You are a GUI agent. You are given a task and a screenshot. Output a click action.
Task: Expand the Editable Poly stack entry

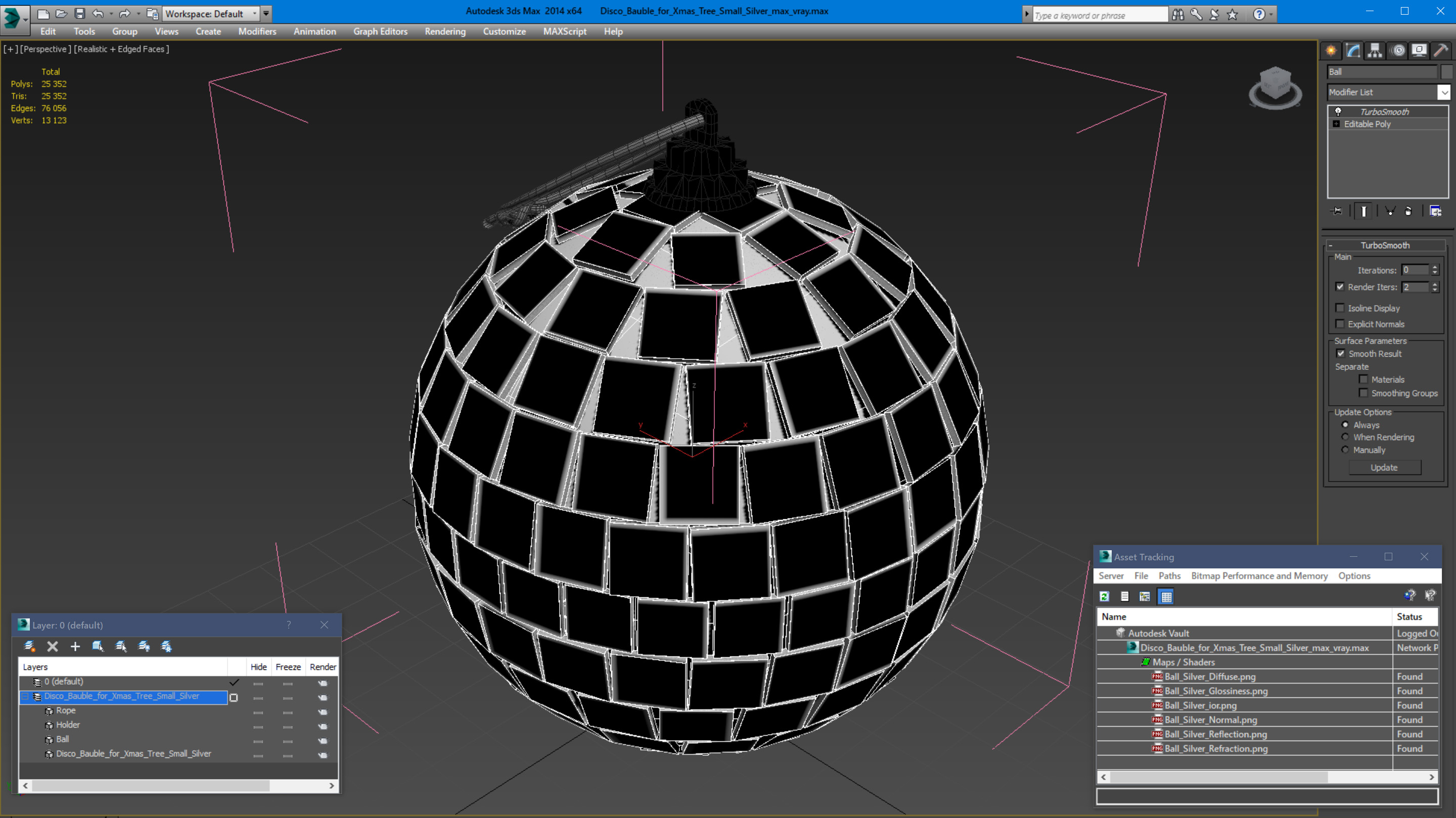point(1337,124)
